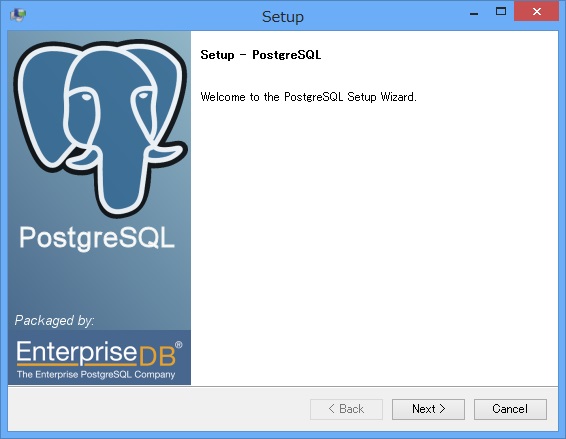Click 'The Enterprise PostgreSQL Company' tagline
Image resolution: width=566 pixels, height=439 pixels.
coord(96,374)
